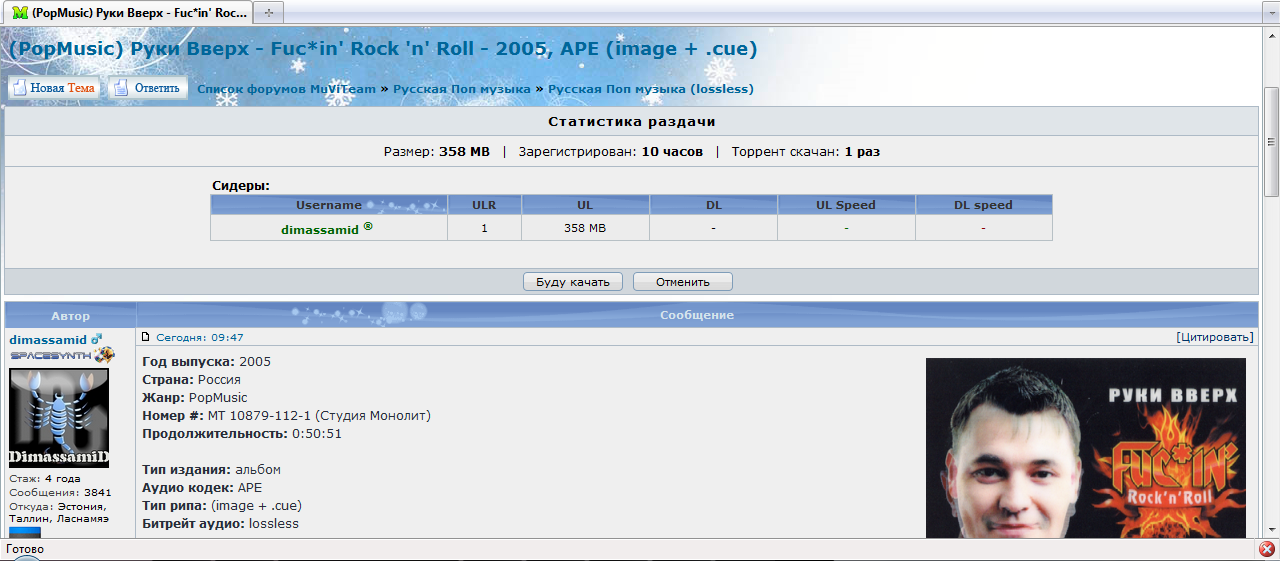1280x561 pixels.
Task: Click the topic title heading link
Action: 383,48
